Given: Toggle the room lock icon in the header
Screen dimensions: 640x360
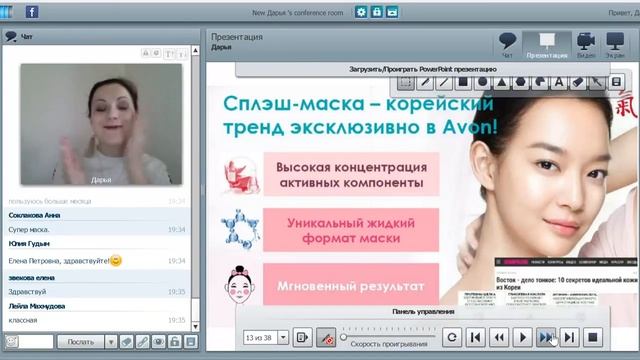Looking at the screenshot, I should pyautogui.click(x=376, y=12).
